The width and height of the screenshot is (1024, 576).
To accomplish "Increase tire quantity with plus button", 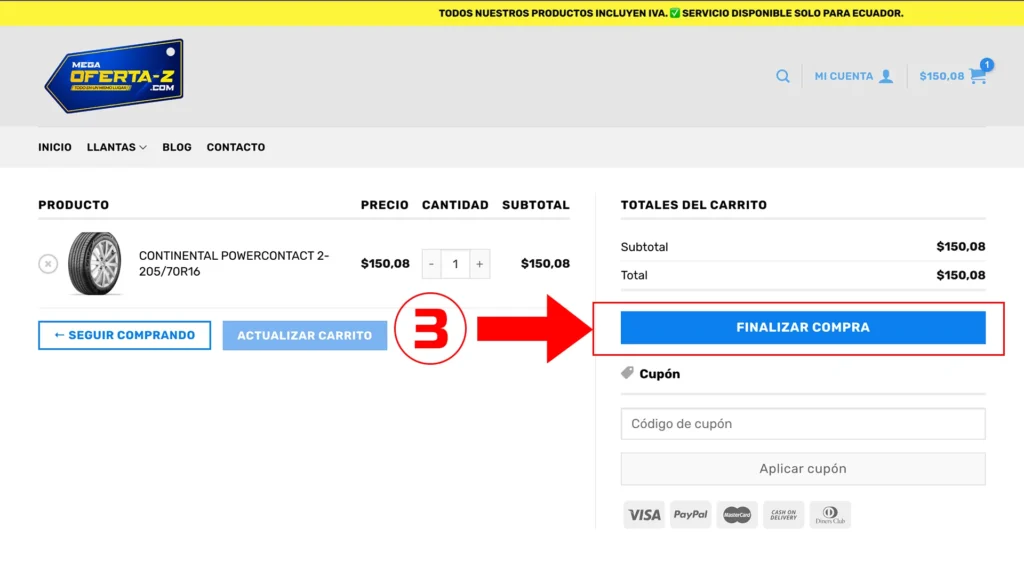I will tap(480, 264).
